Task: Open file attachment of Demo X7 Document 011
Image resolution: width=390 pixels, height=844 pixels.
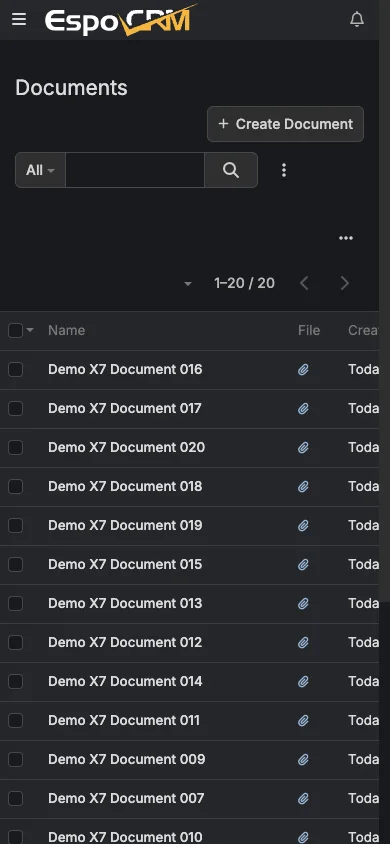Action: pyautogui.click(x=303, y=720)
